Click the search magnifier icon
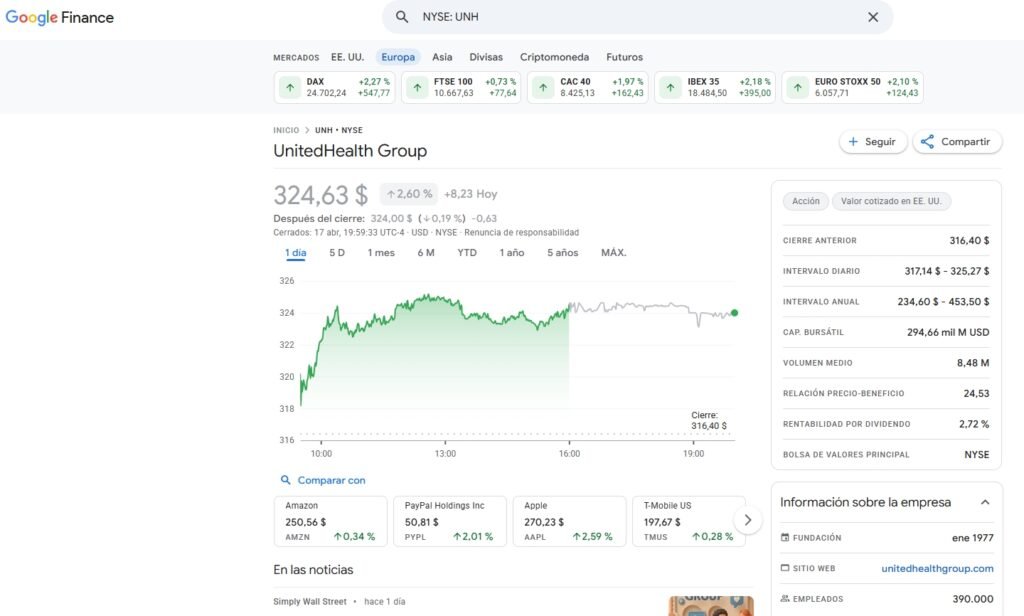The width and height of the screenshot is (1024, 616). click(x=402, y=17)
